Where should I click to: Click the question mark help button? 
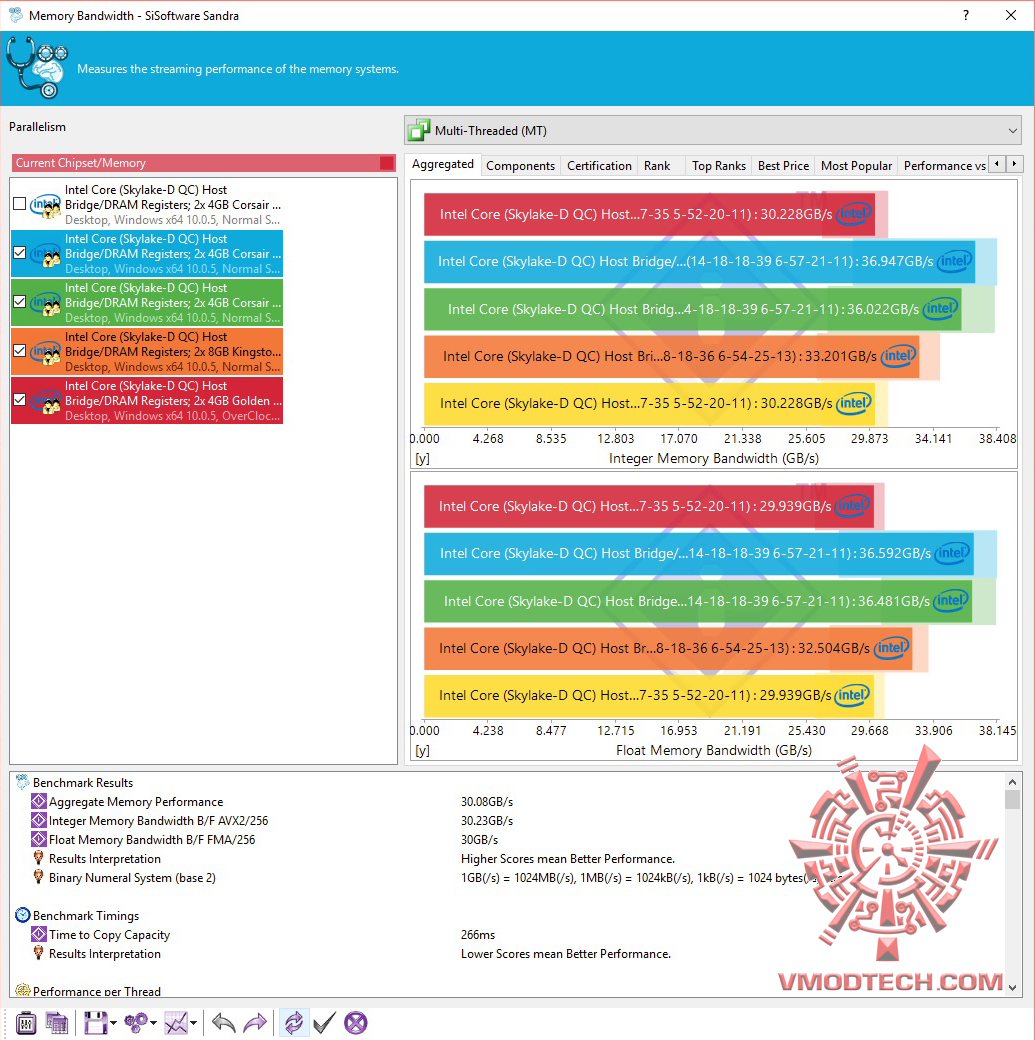tap(966, 15)
